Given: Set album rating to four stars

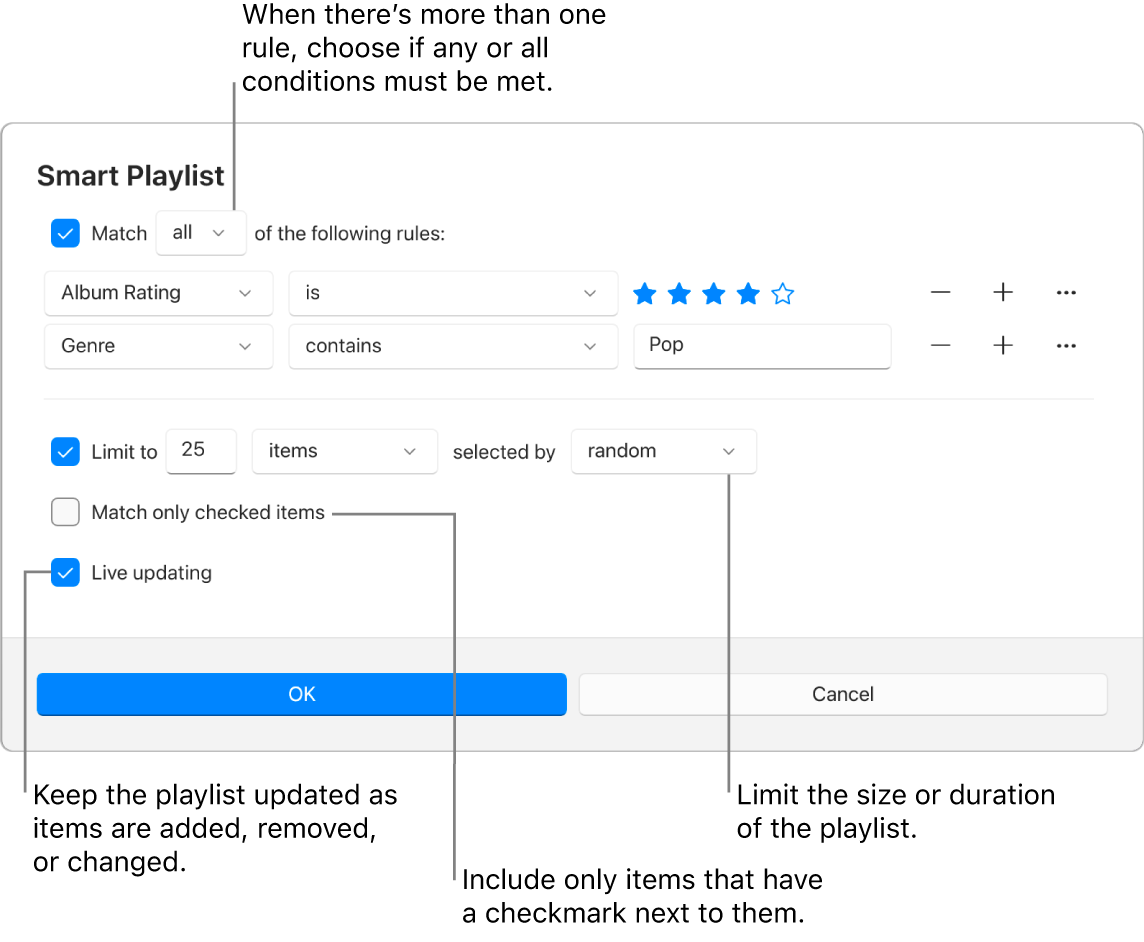Looking at the screenshot, I should (748, 294).
